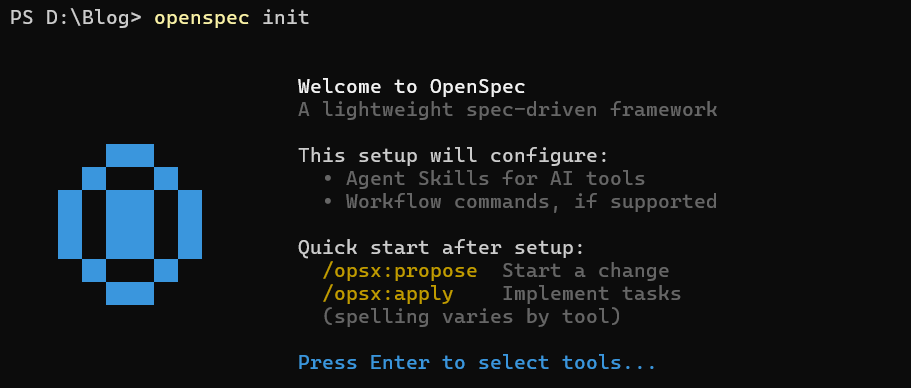The width and height of the screenshot is (911, 388).
Task: Click the 'openspec' command word
Action: coord(202,18)
